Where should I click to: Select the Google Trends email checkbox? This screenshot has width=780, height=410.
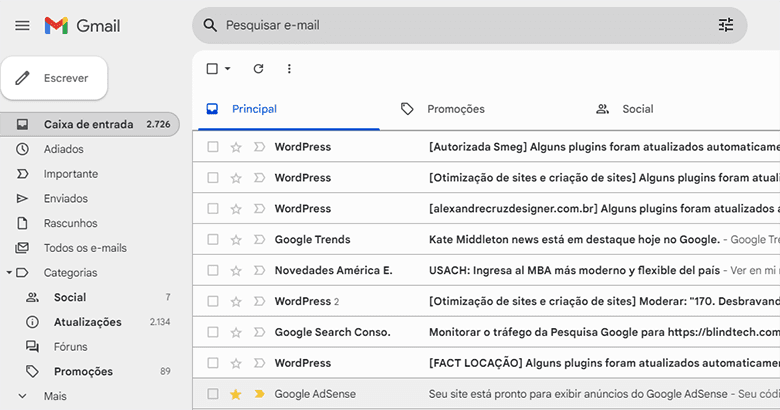click(x=213, y=240)
